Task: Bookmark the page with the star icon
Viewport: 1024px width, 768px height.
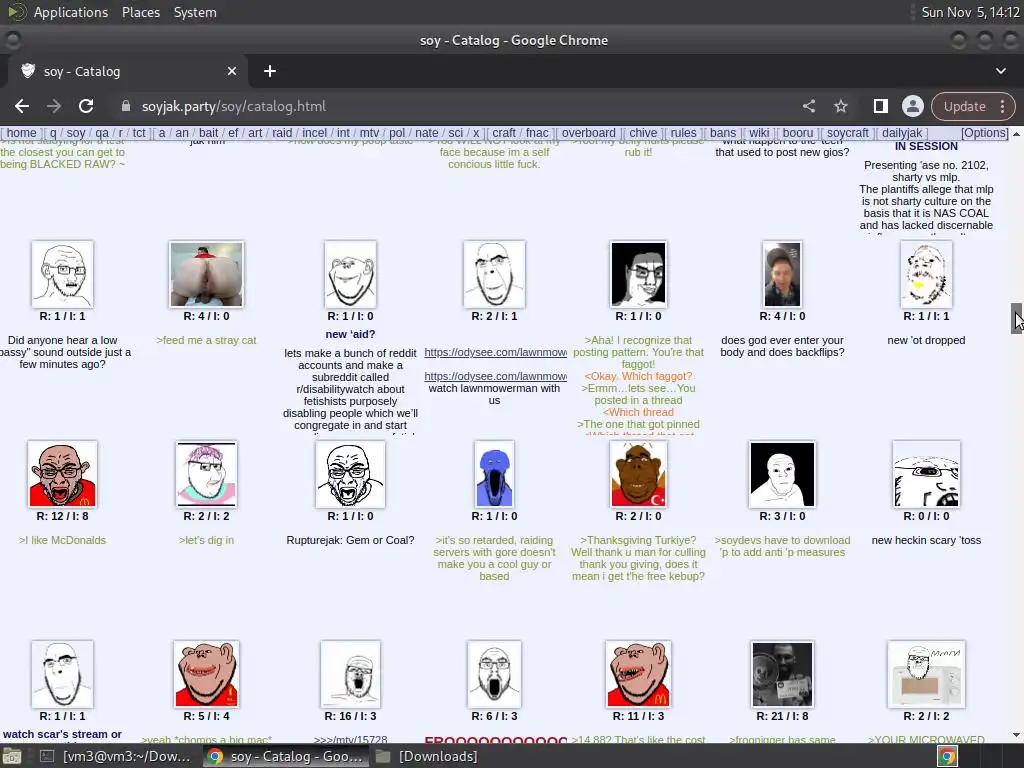Action: pos(840,106)
